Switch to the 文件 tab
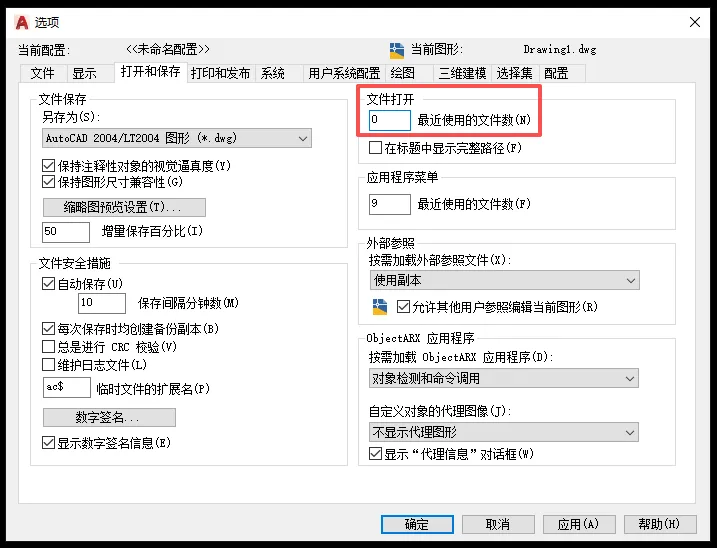717x548 pixels. point(43,73)
